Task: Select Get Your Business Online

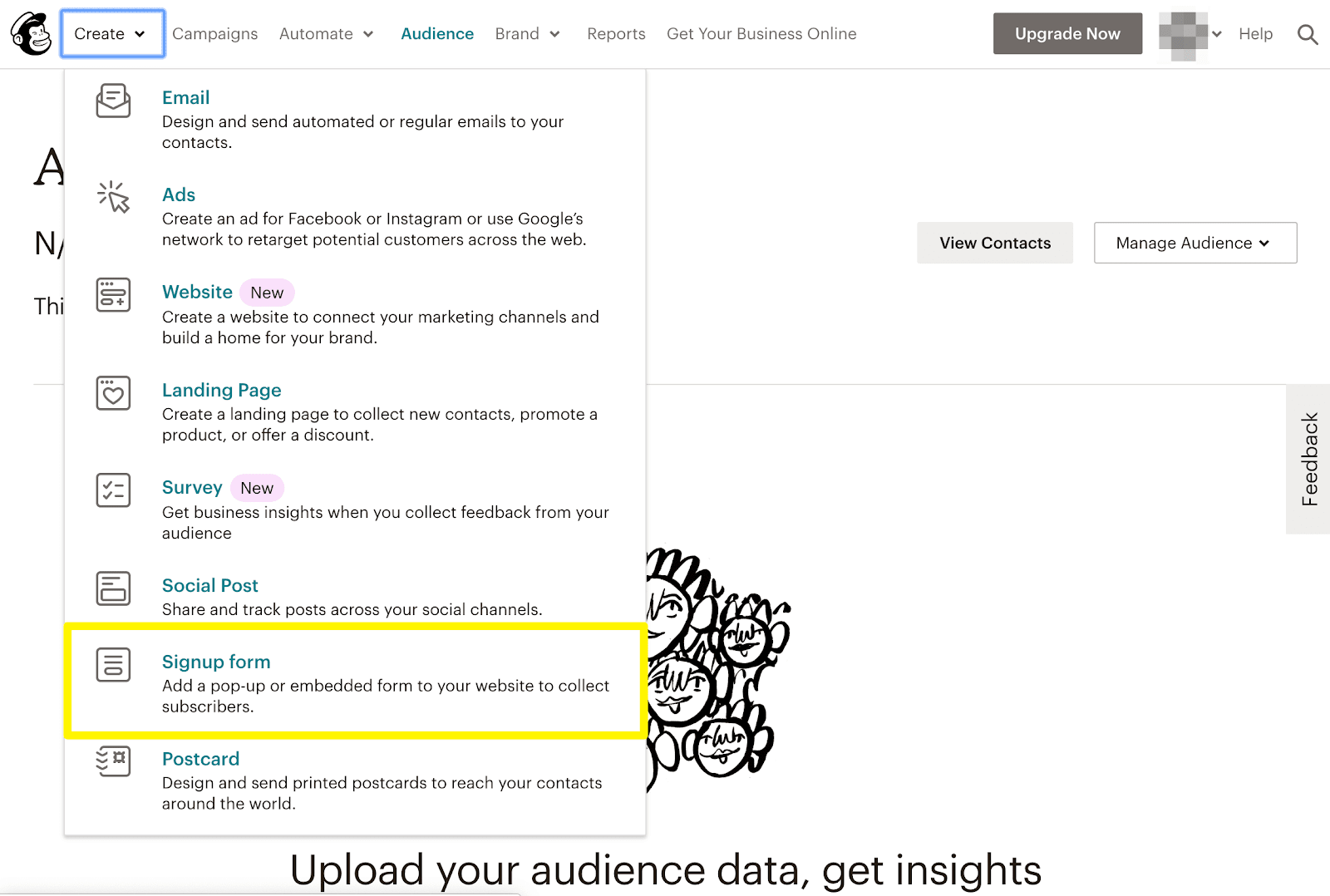Action: (761, 34)
